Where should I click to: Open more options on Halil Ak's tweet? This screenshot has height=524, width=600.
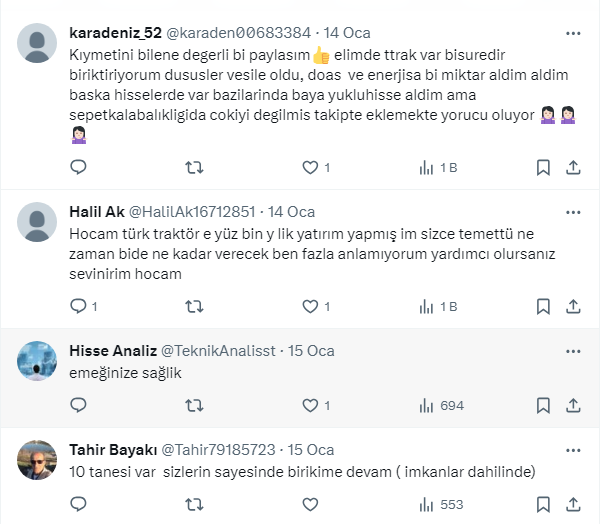tap(573, 211)
